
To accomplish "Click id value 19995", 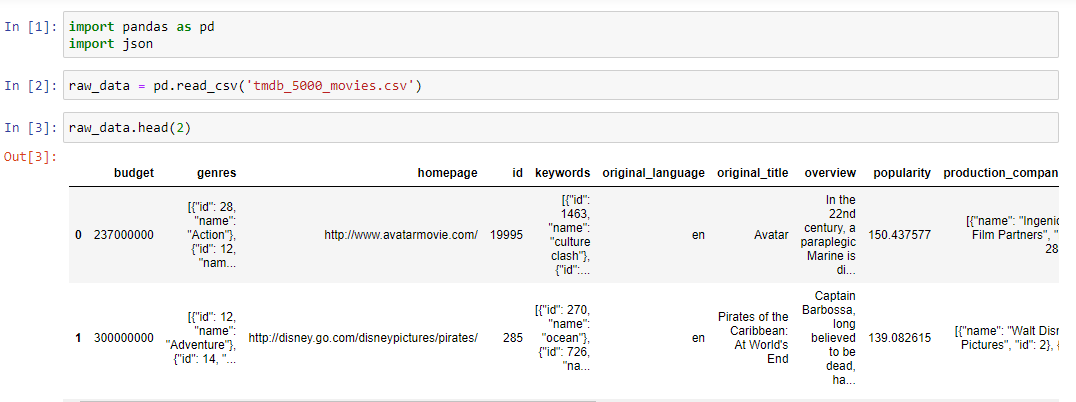I will 506,235.
